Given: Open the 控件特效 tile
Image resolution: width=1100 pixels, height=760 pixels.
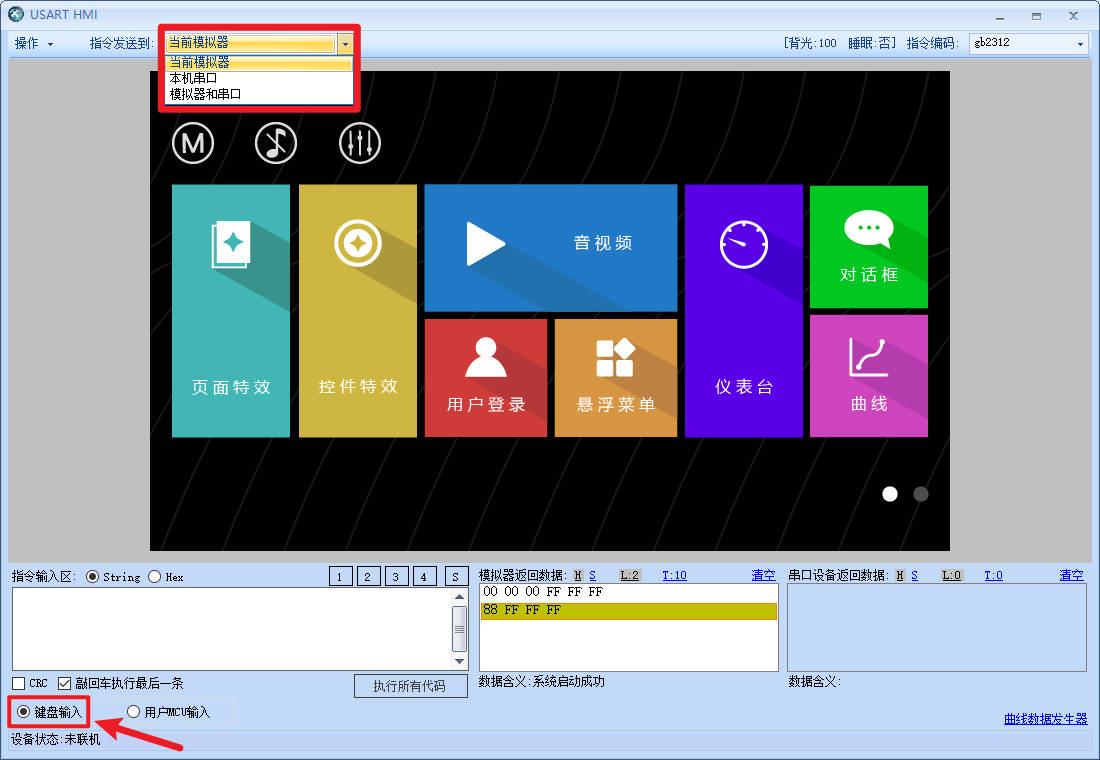Looking at the screenshot, I should (x=358, y=311).
